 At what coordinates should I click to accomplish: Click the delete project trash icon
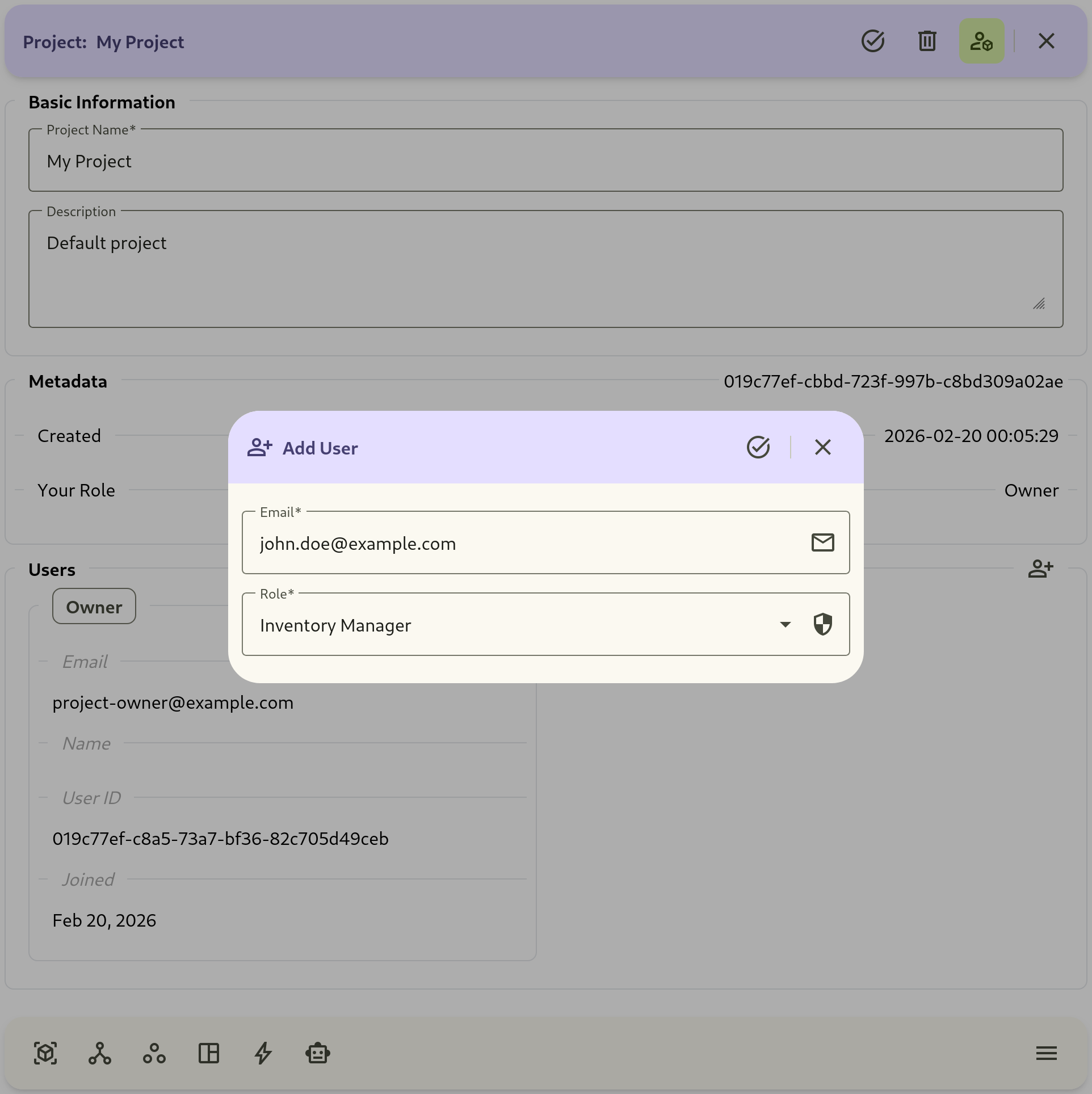click(x=927, y=41)
